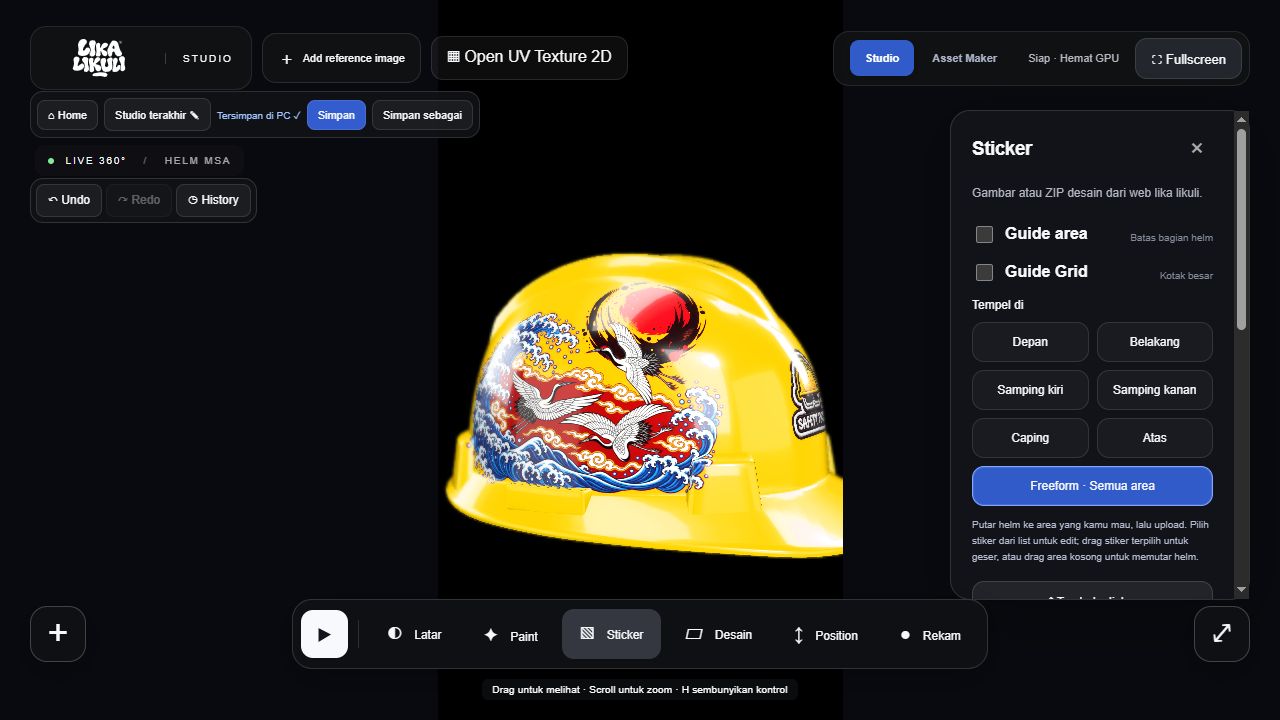1280x720 pixels.
Task: Choose Samping kiri placement
Action: pyautogui.click(x=1030, y=390)
